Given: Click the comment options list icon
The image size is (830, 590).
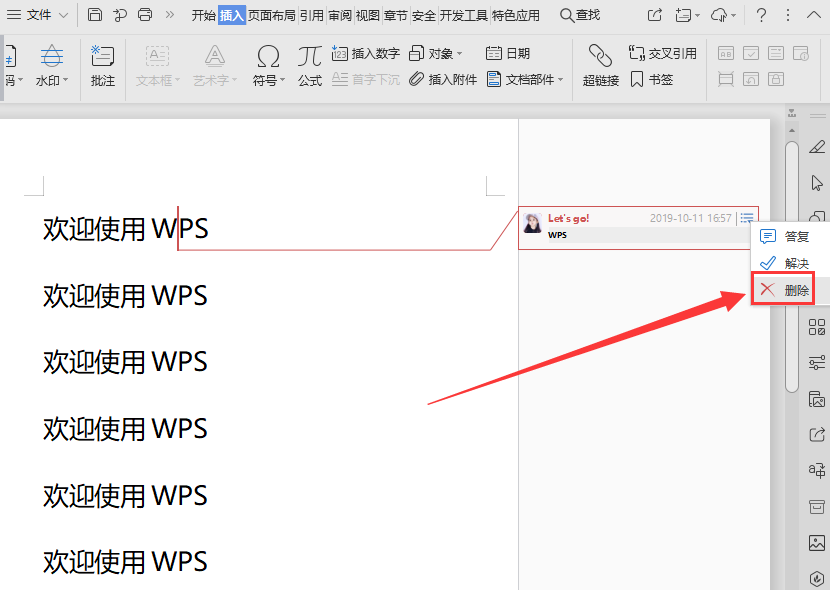Looking at the screenshot, I should 747,218.
